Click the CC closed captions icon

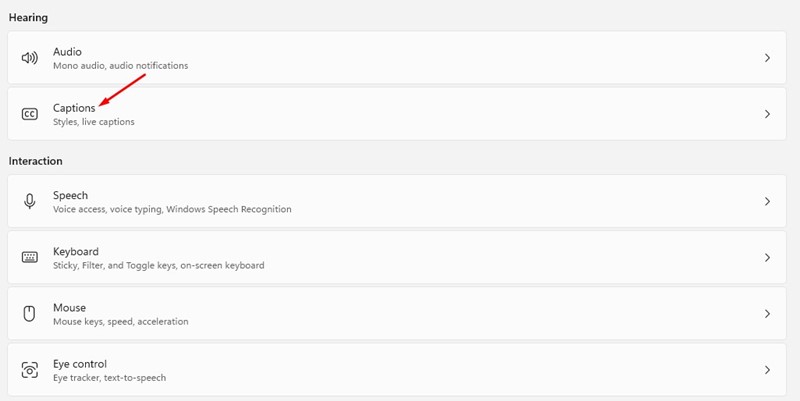click(30, 114)
